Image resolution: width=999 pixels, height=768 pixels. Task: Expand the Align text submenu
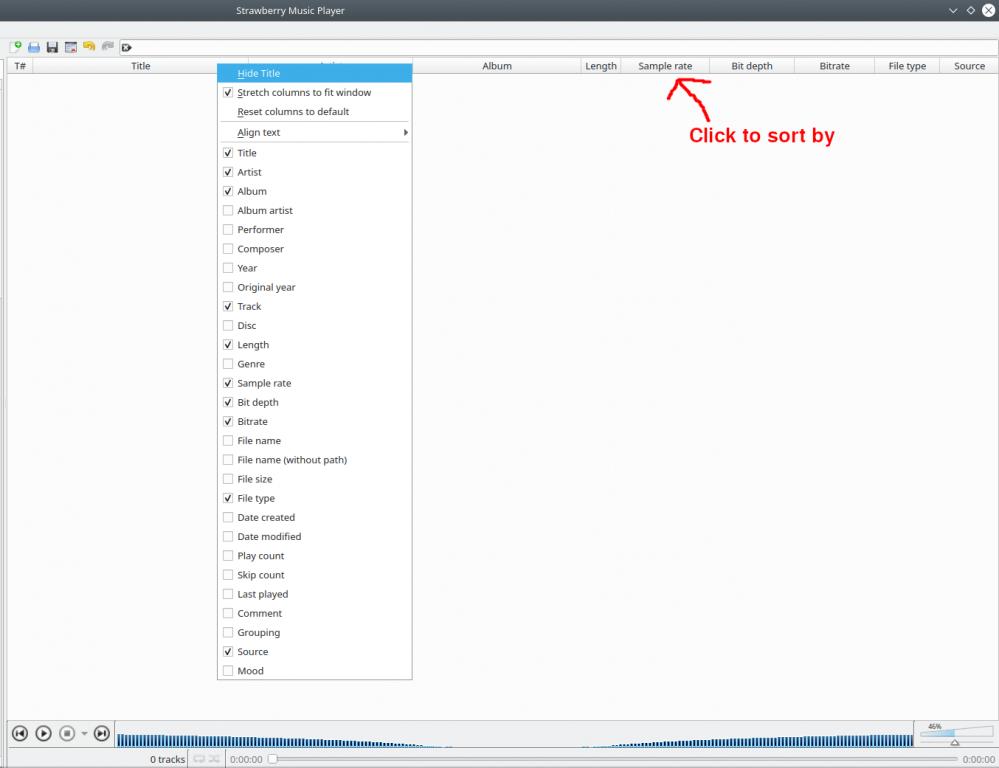click(315, 132)
